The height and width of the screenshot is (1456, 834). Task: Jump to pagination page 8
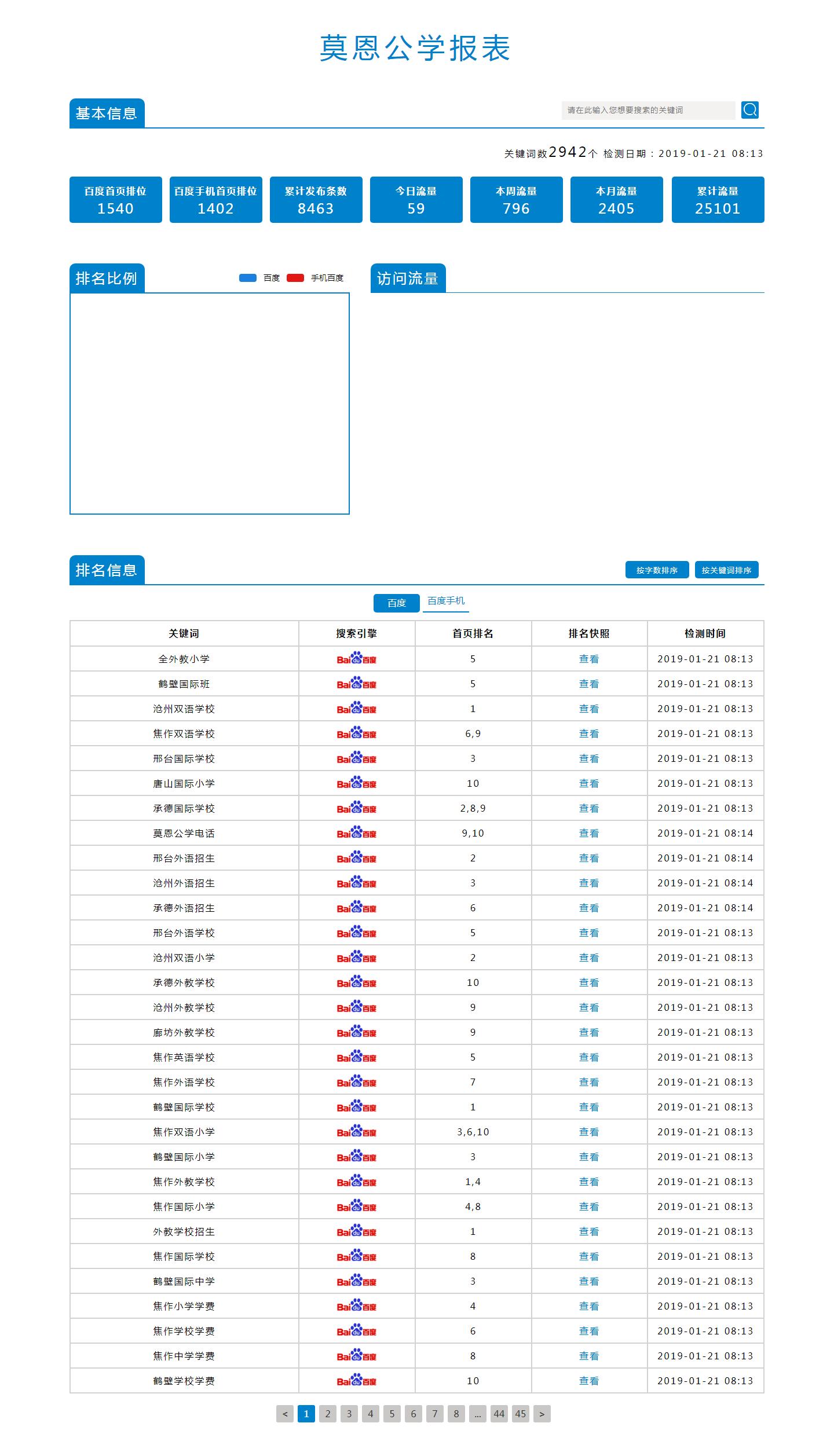point(456,1414)
